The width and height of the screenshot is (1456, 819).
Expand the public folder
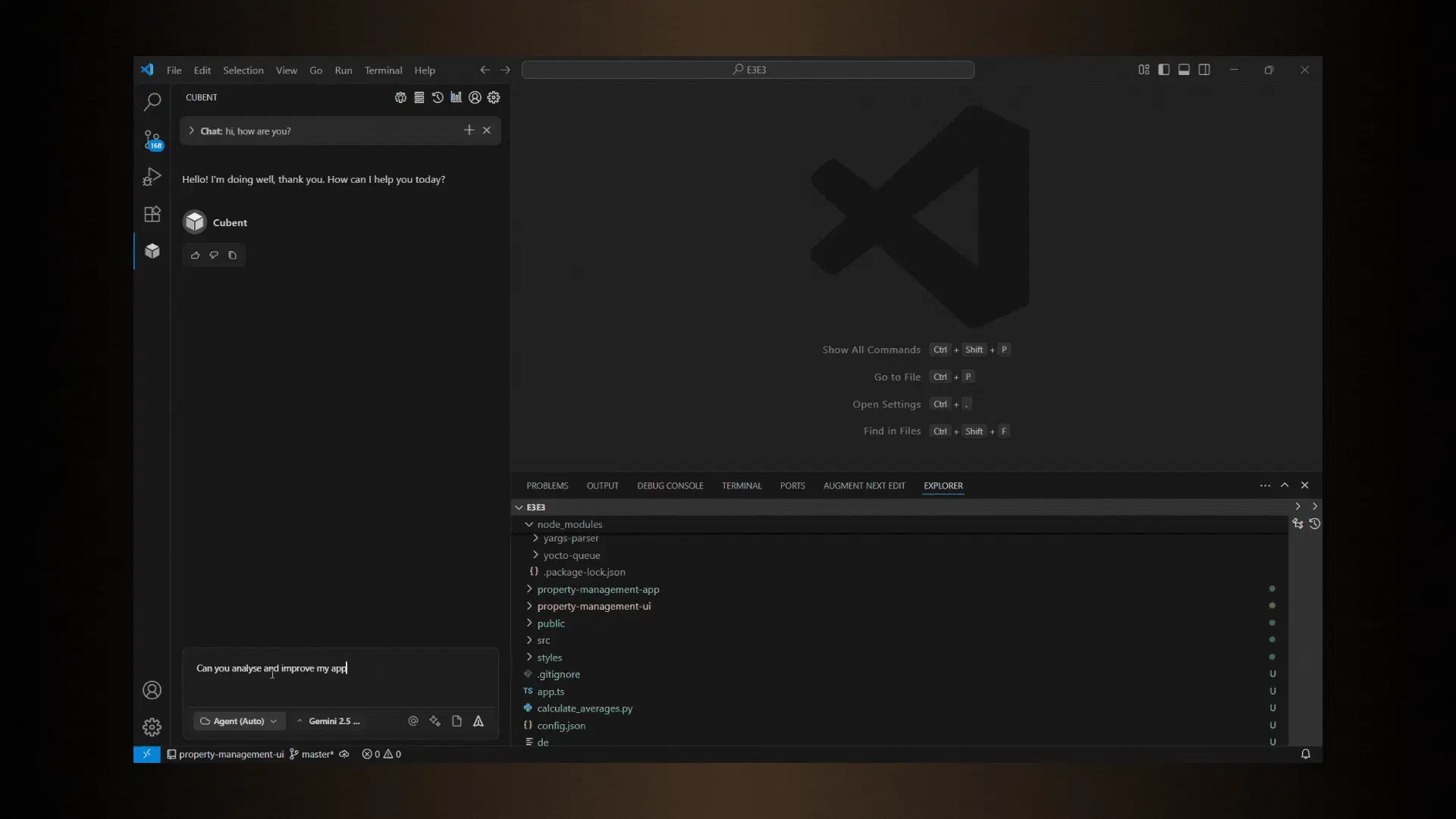[x=529, y=623]
